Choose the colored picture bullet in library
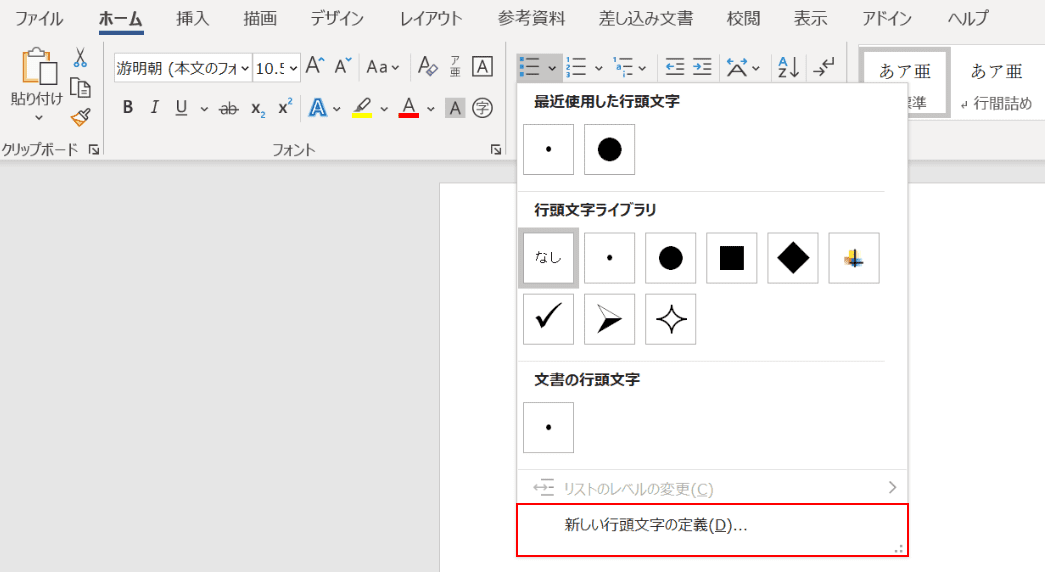1045x572 pixels. pos(854,258)
